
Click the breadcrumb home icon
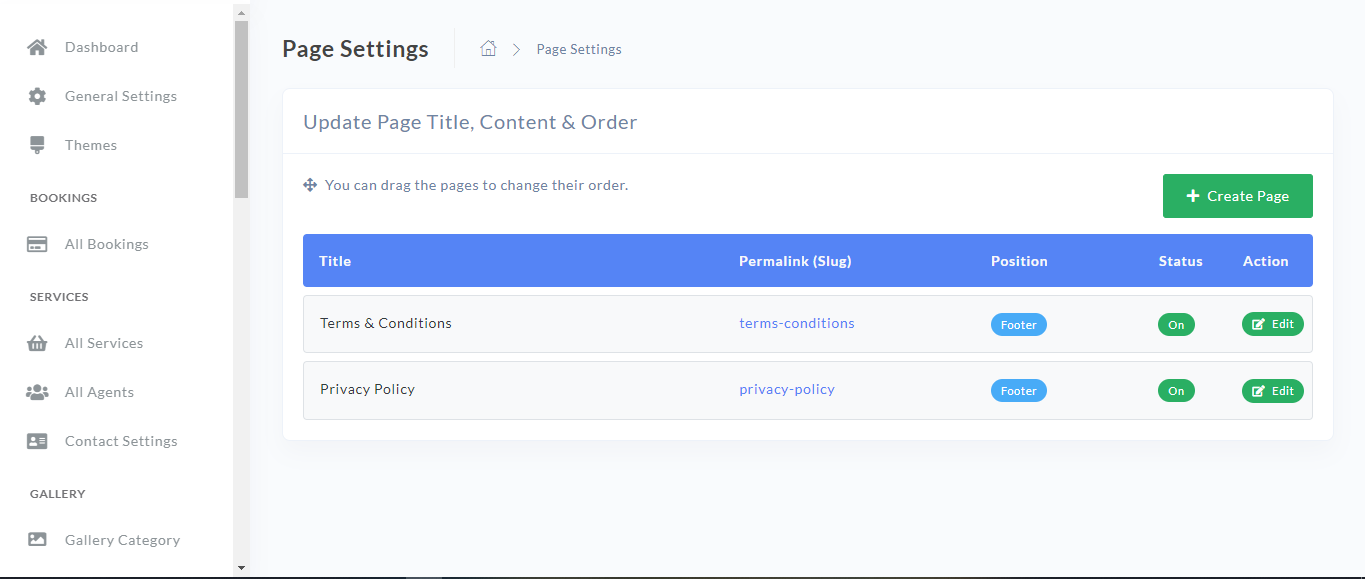(x=488, y=47)
